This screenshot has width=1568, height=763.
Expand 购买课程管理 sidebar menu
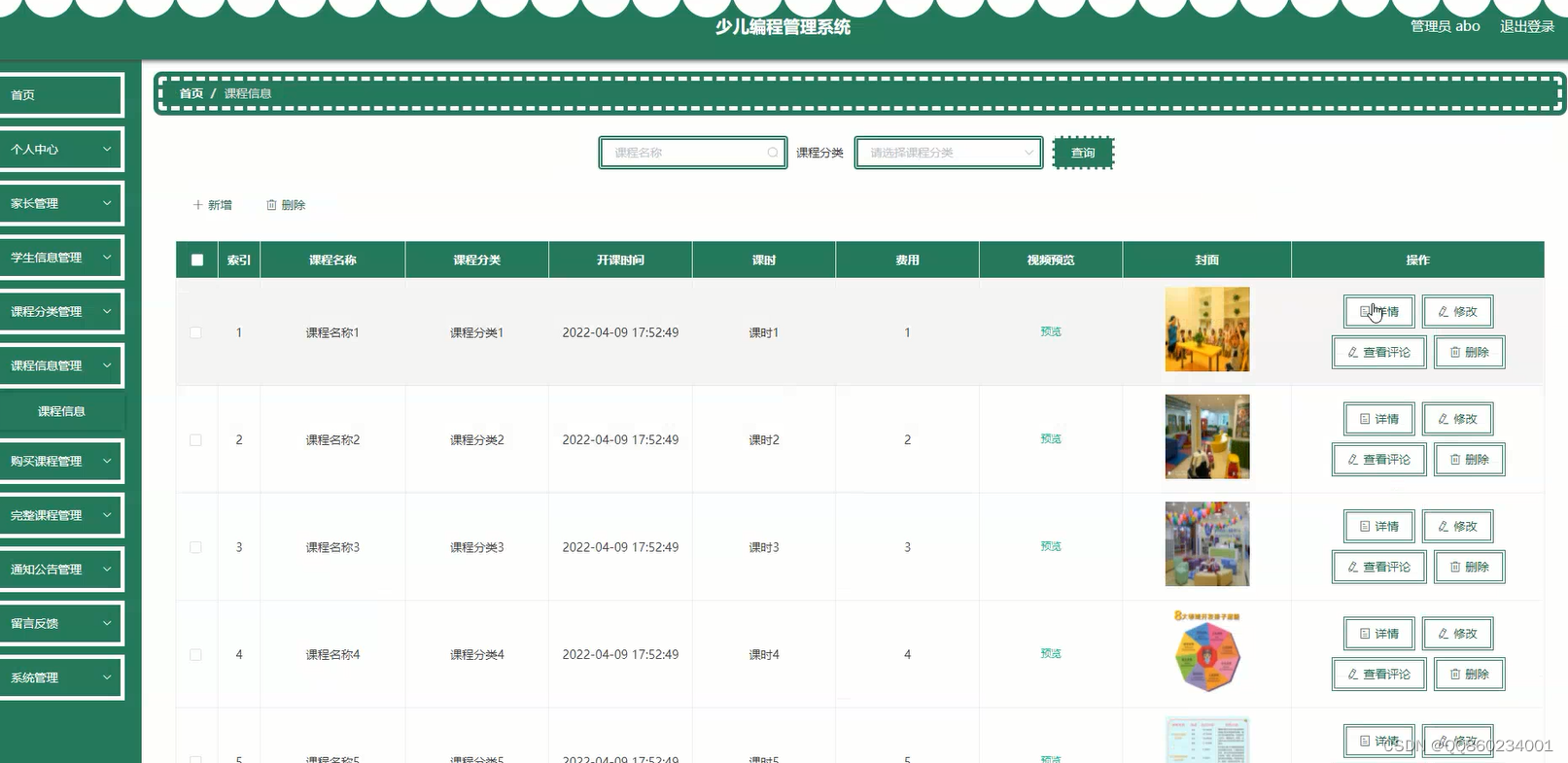[61, 462]
